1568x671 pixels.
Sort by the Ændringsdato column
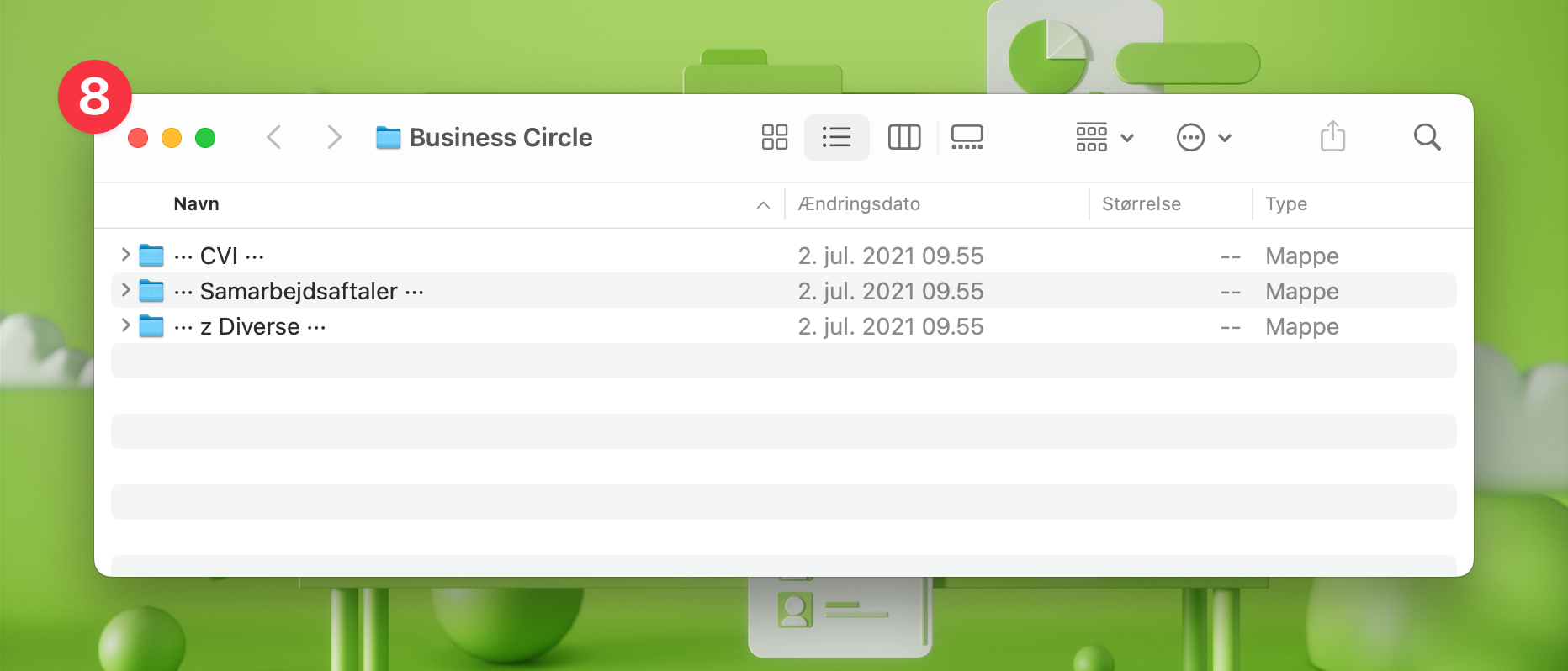click(859, 204)
